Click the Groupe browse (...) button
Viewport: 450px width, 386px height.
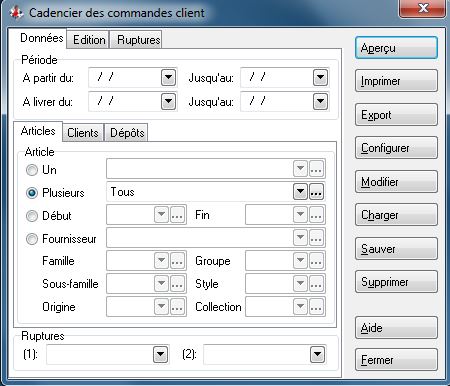tap(316, 261)
